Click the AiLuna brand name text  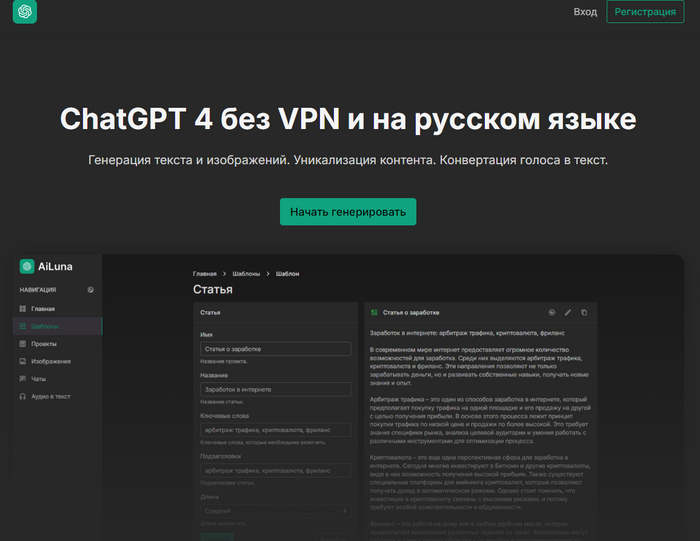(55, 266)
